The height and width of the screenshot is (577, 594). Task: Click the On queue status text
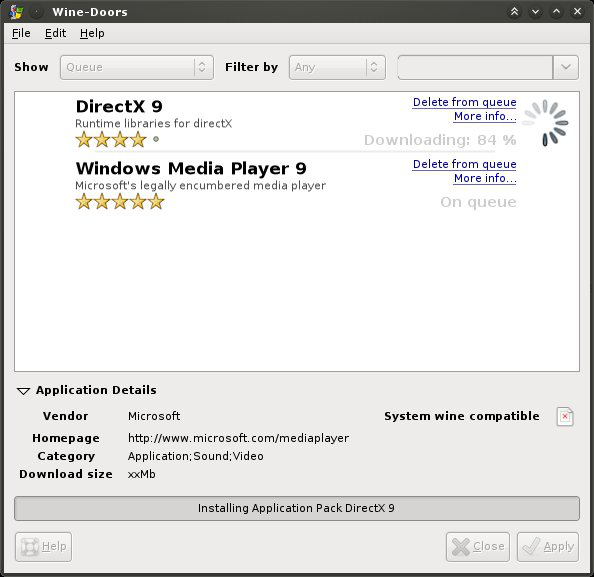[478, 202]
